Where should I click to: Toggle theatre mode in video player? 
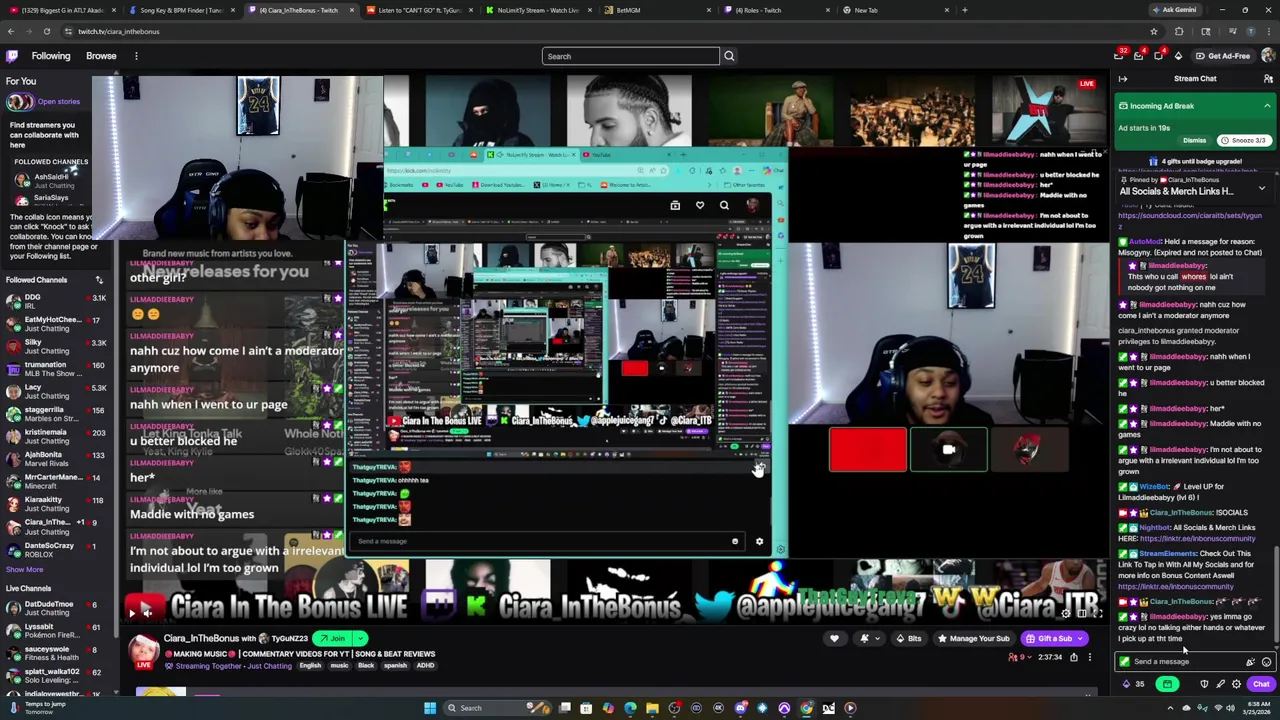coord(1082,613)
